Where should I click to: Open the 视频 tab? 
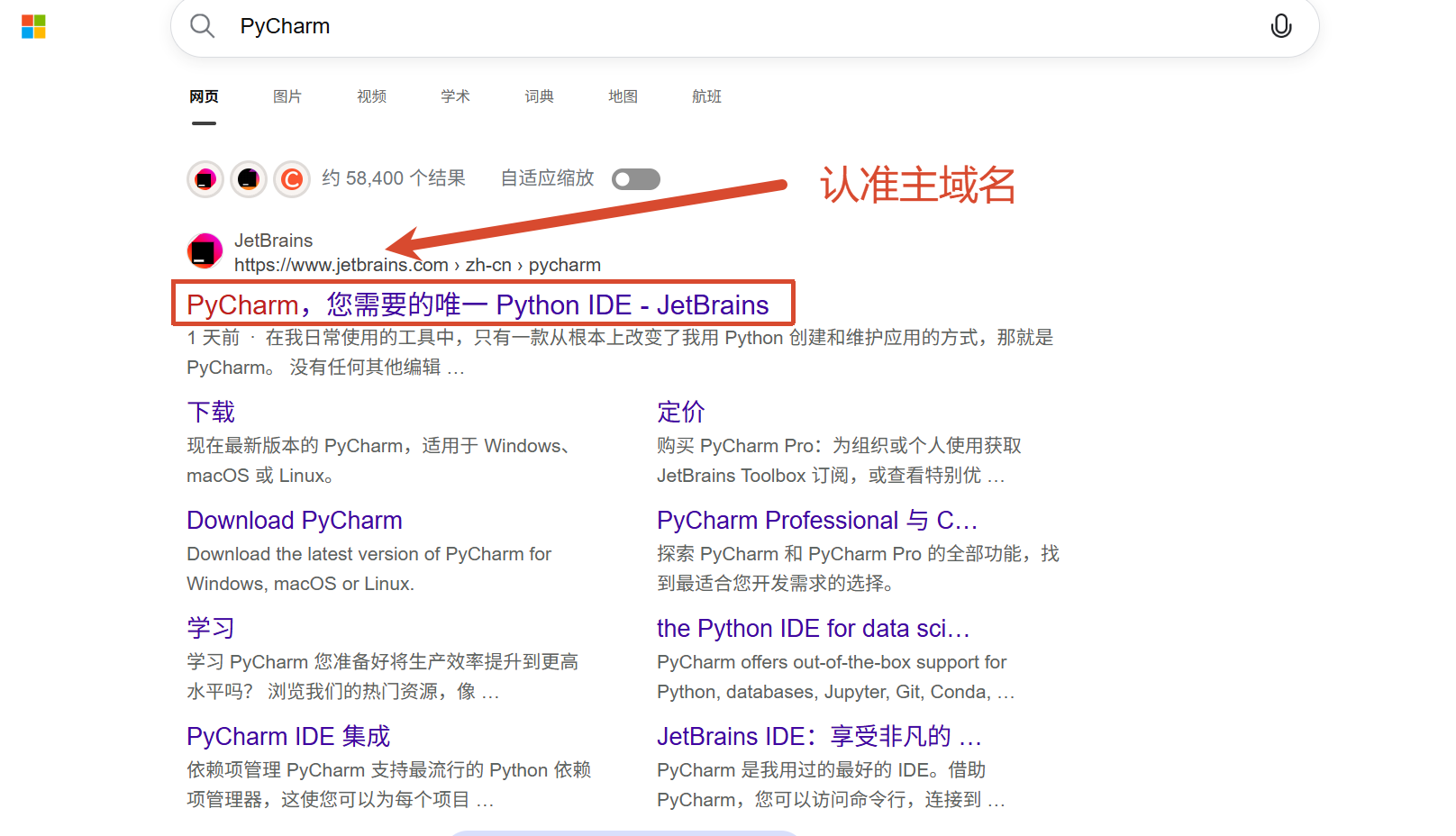[x=371, y=96]
